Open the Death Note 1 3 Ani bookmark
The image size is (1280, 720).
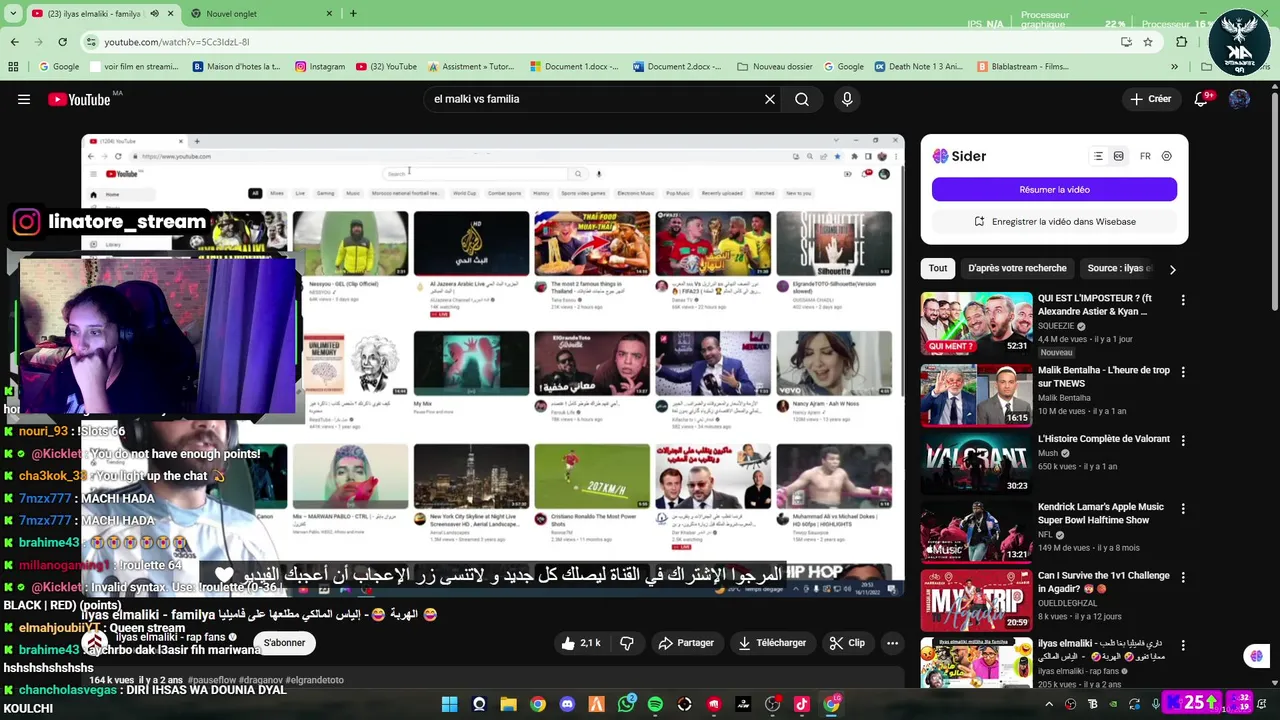click(918, 67)
